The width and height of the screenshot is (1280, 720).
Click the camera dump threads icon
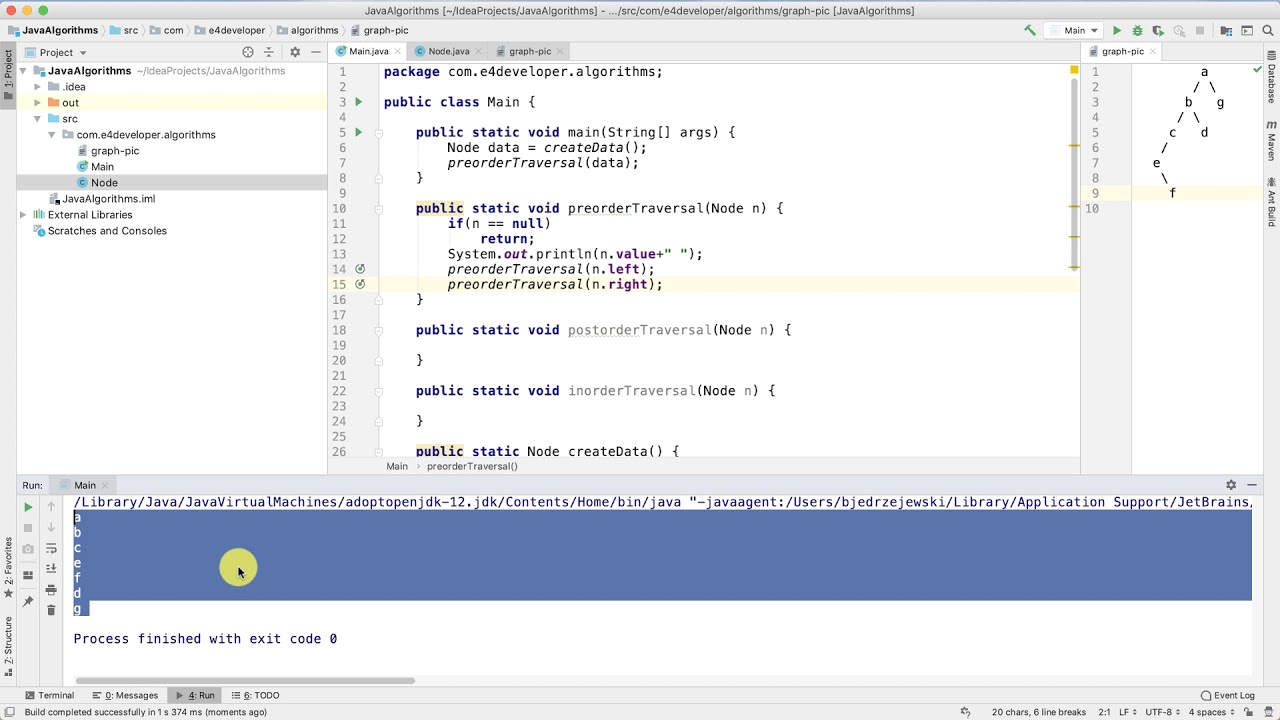[28, 549]
